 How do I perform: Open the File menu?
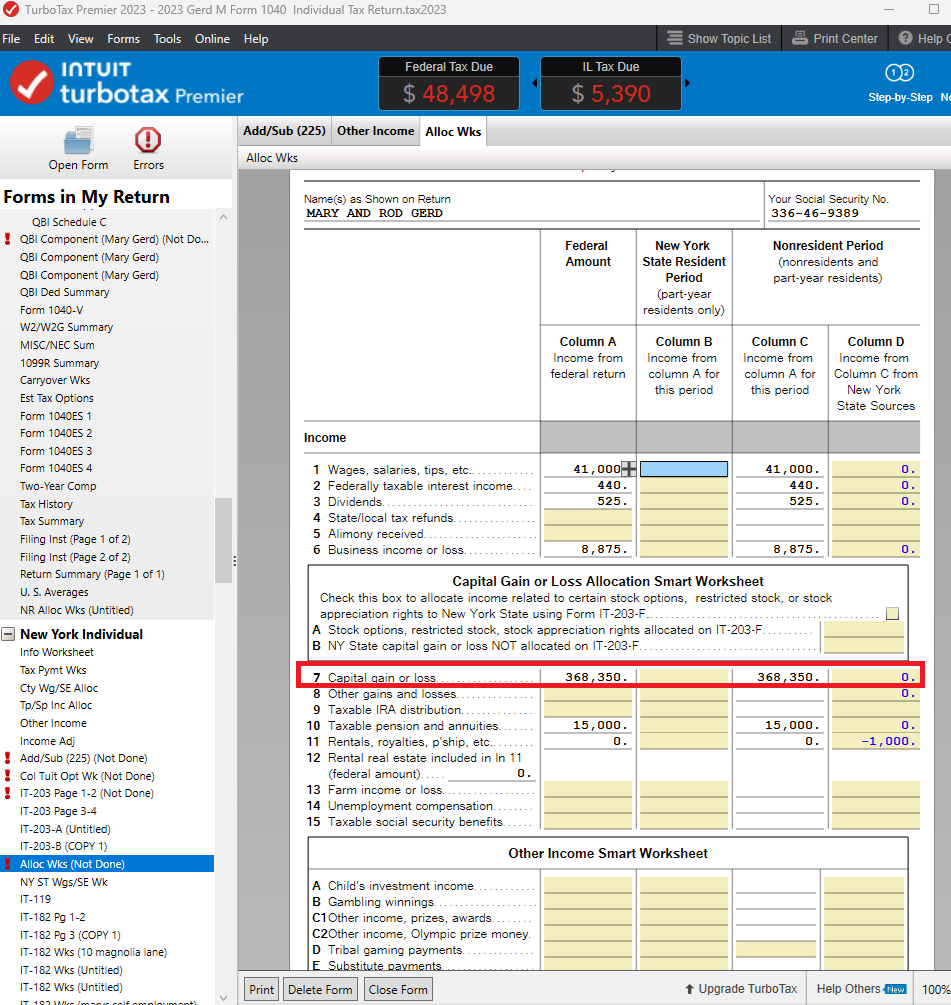[11, 38]
